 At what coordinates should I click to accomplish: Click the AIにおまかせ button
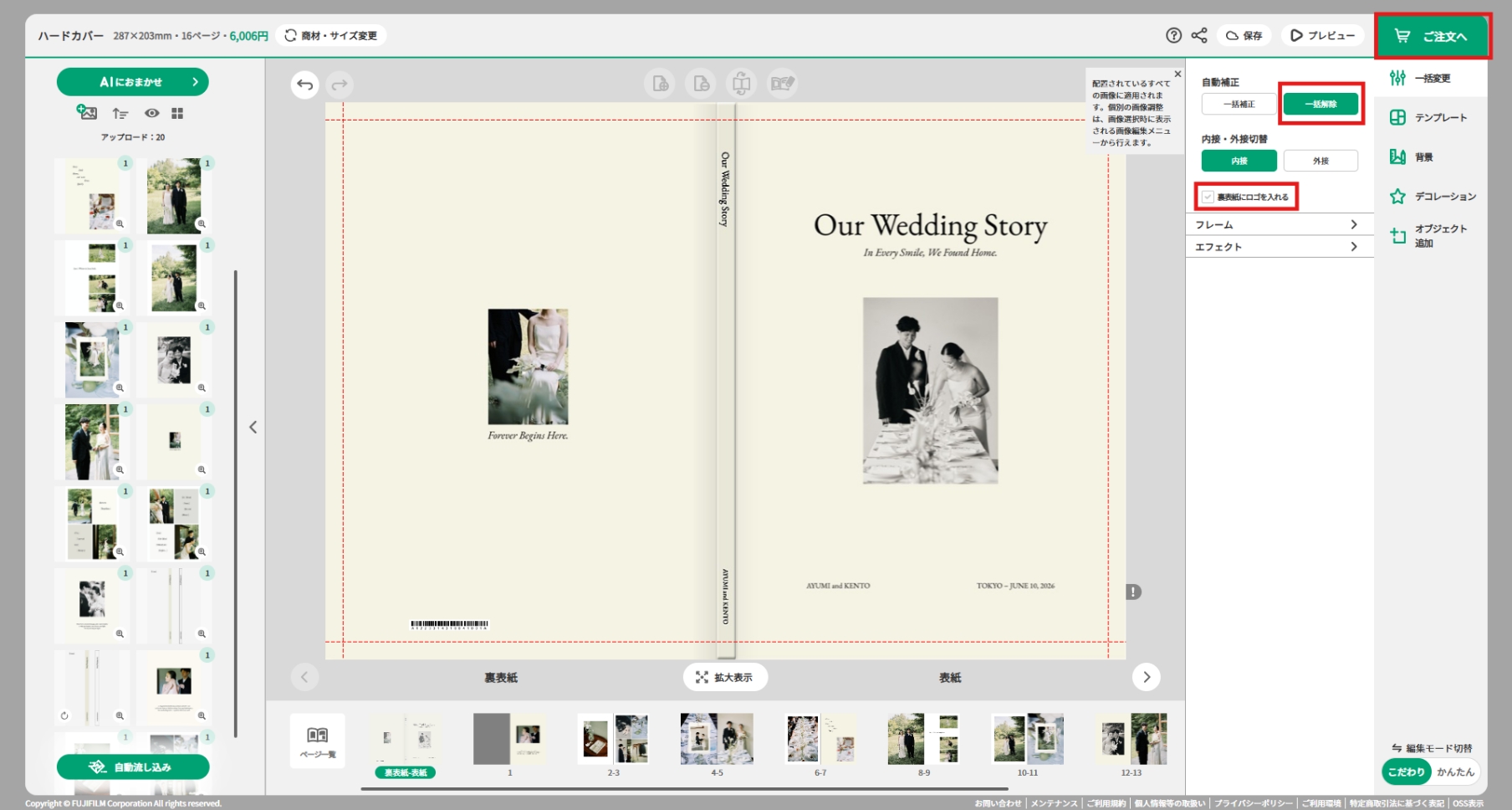click(133, 82)
